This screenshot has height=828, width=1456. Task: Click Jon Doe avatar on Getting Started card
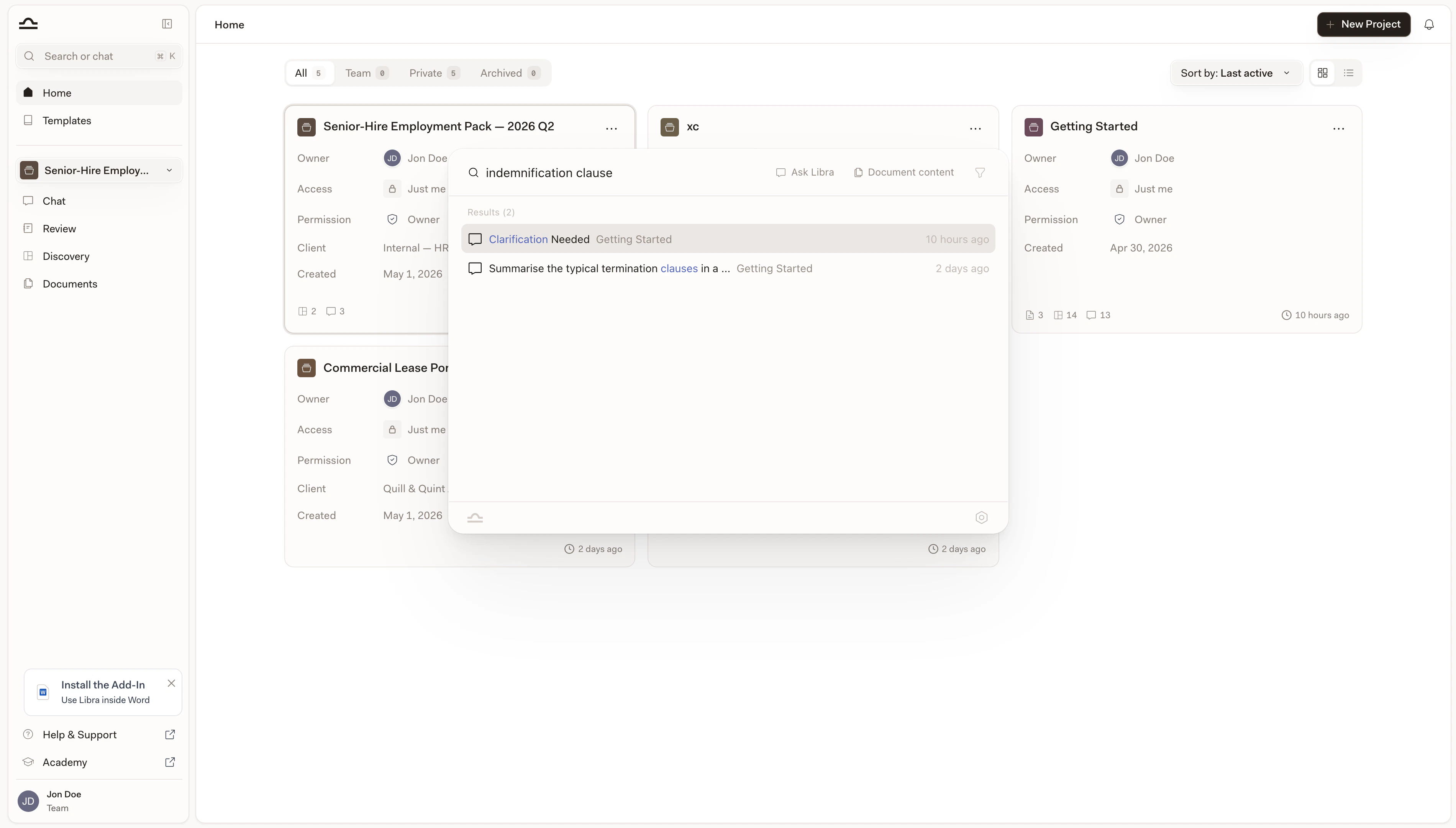(1119, 158)
